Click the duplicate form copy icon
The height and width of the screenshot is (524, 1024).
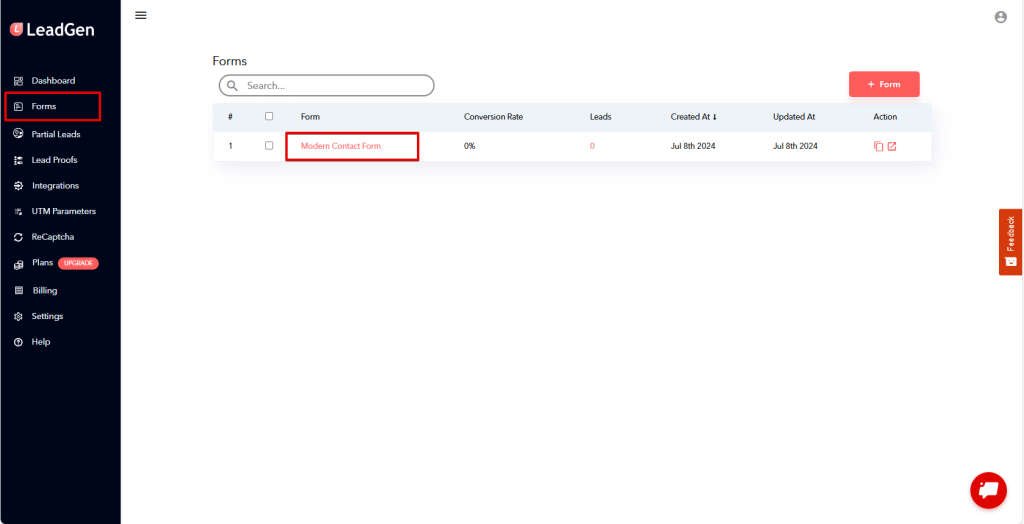(x=878, y=146)
